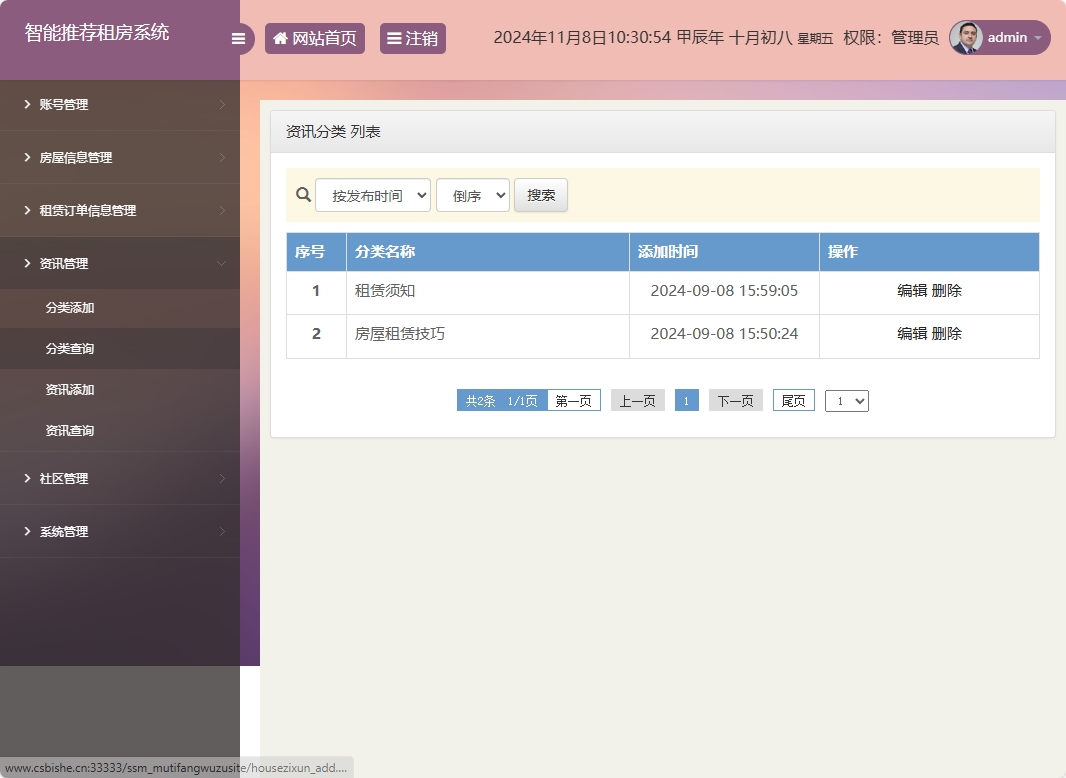Collapse 资讯管理 menu
This screenshot has height=778, width=1066.
pyautogui.click(x=120, y=264)
